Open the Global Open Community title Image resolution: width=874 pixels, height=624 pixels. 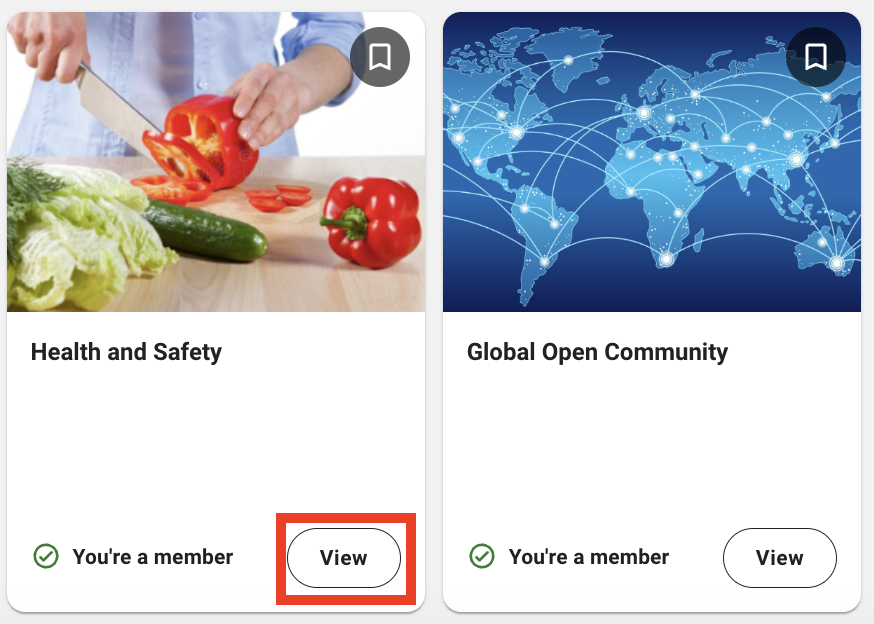click(598, 352)
